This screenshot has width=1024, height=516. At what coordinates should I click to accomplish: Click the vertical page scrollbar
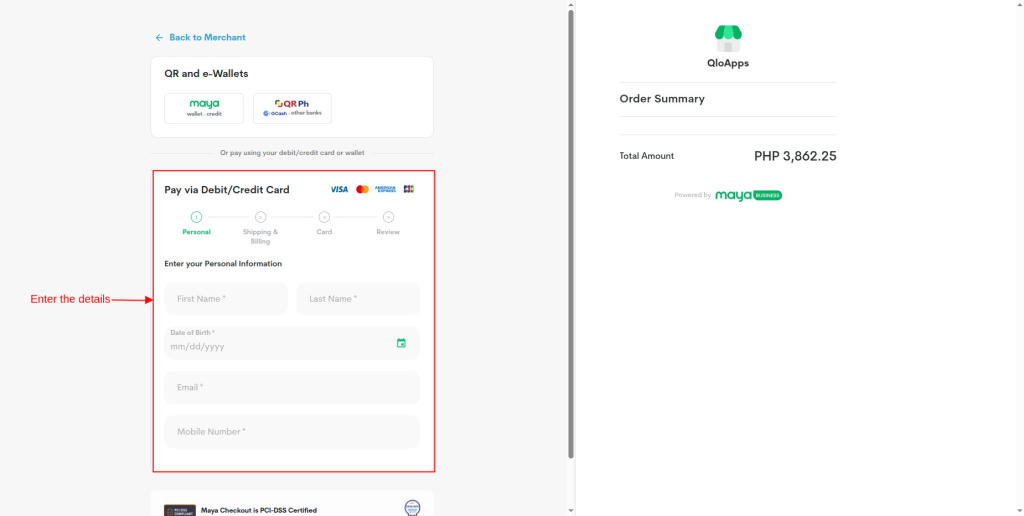571,230
